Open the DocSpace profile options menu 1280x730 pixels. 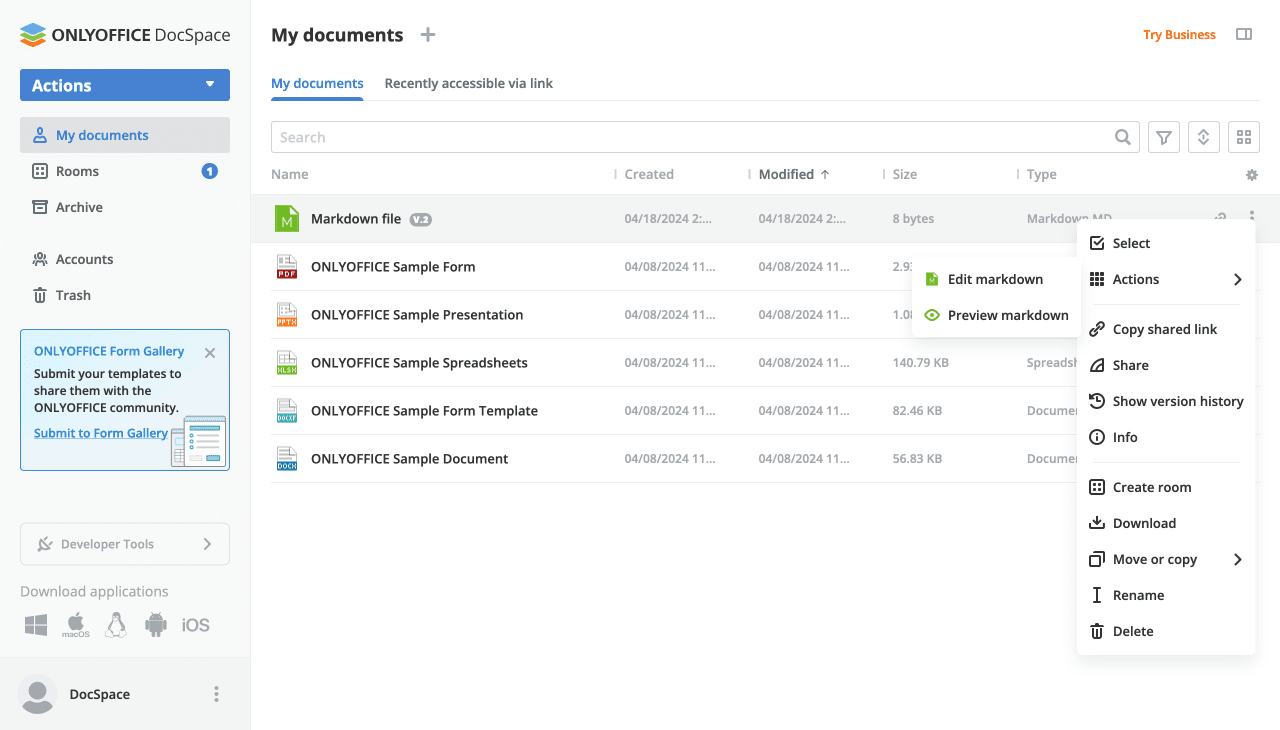point(216,694)
